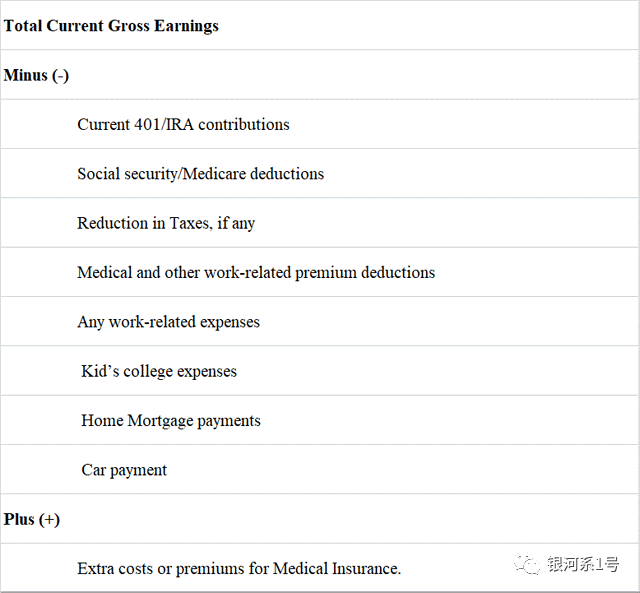Image resolution: width=640 pixels, height=593 pixels.
Task: Click the Kid's college expenses row
Action: coord(159,371)
